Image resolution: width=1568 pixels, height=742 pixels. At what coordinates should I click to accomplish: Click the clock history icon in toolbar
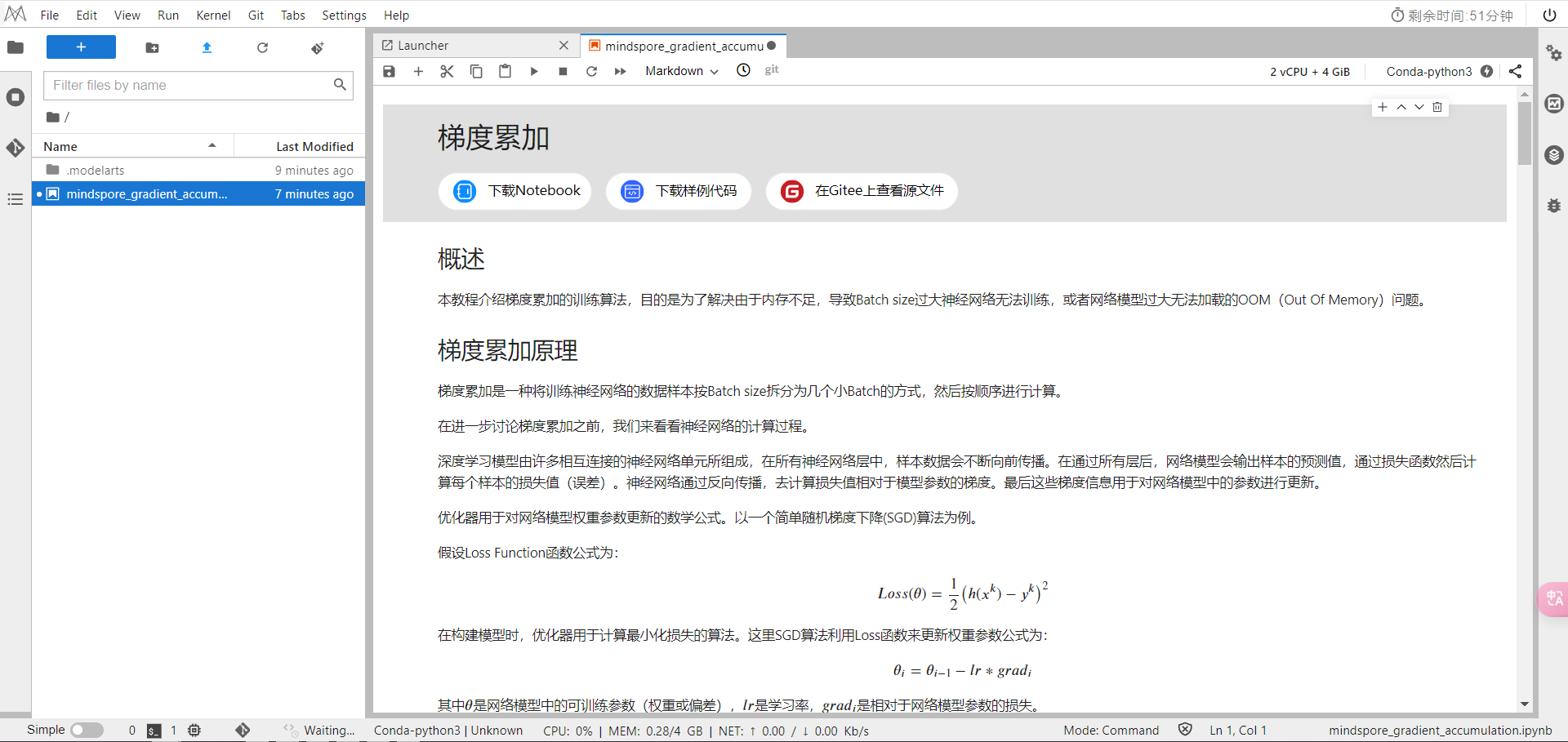(x=743, y=70)
